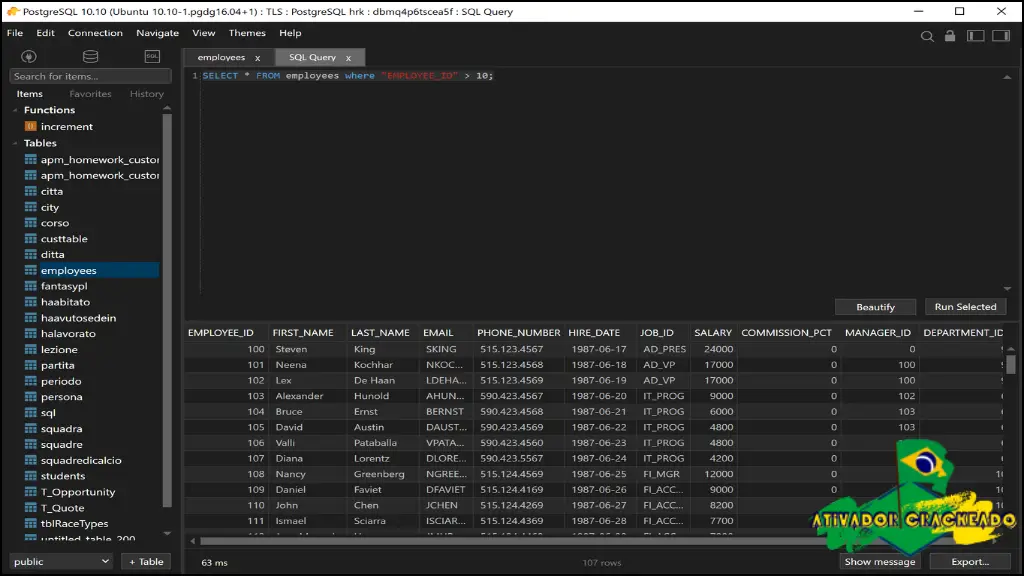Select the haavutosedein table
1024x576 pixels.
[78, 318]
